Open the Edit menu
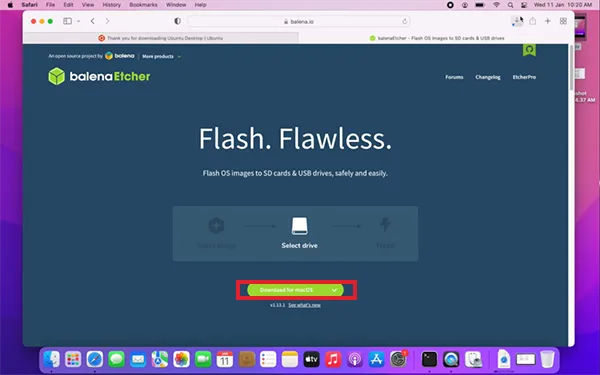Image resolution: width=600 pixels, height=375 pixels. click(x=68, y=5)
